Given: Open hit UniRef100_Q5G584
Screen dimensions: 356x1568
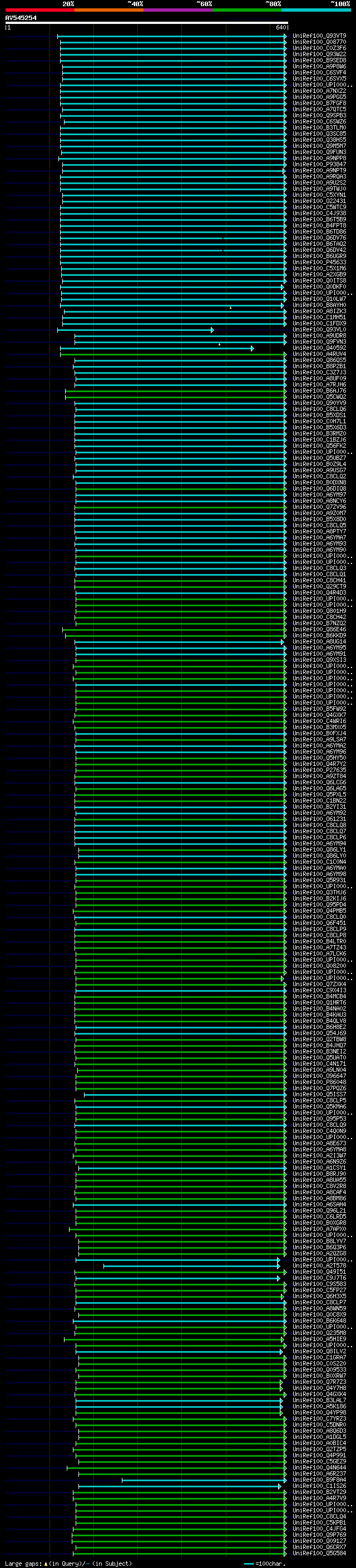Looking at the screenshot, I should coord(319,1553).
